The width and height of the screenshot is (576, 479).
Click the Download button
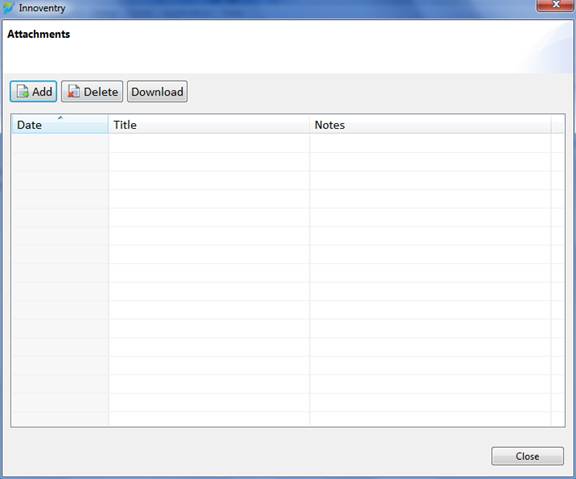[x=157, y=91]
